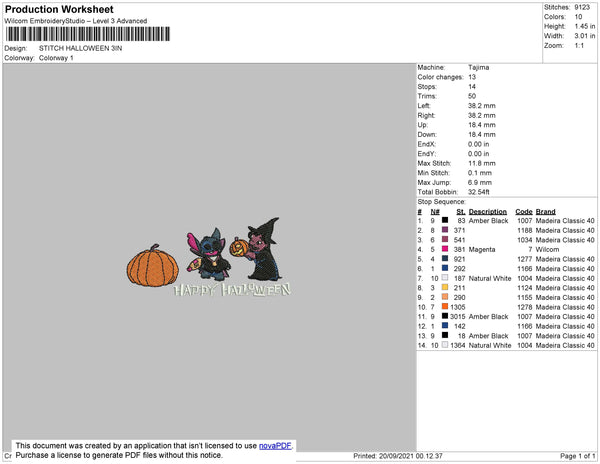600x464 pixels.
Task: Click the Stitch character in the design
Action: 209,254
